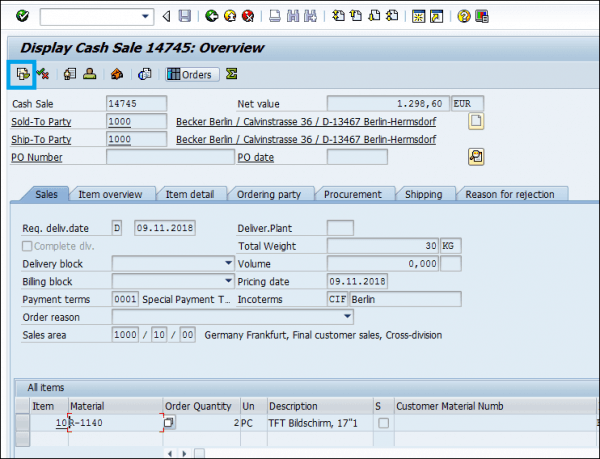This screenshot has height=459, width=600.
Task: Switch to the Sales tab
Action: coord(46,194)
